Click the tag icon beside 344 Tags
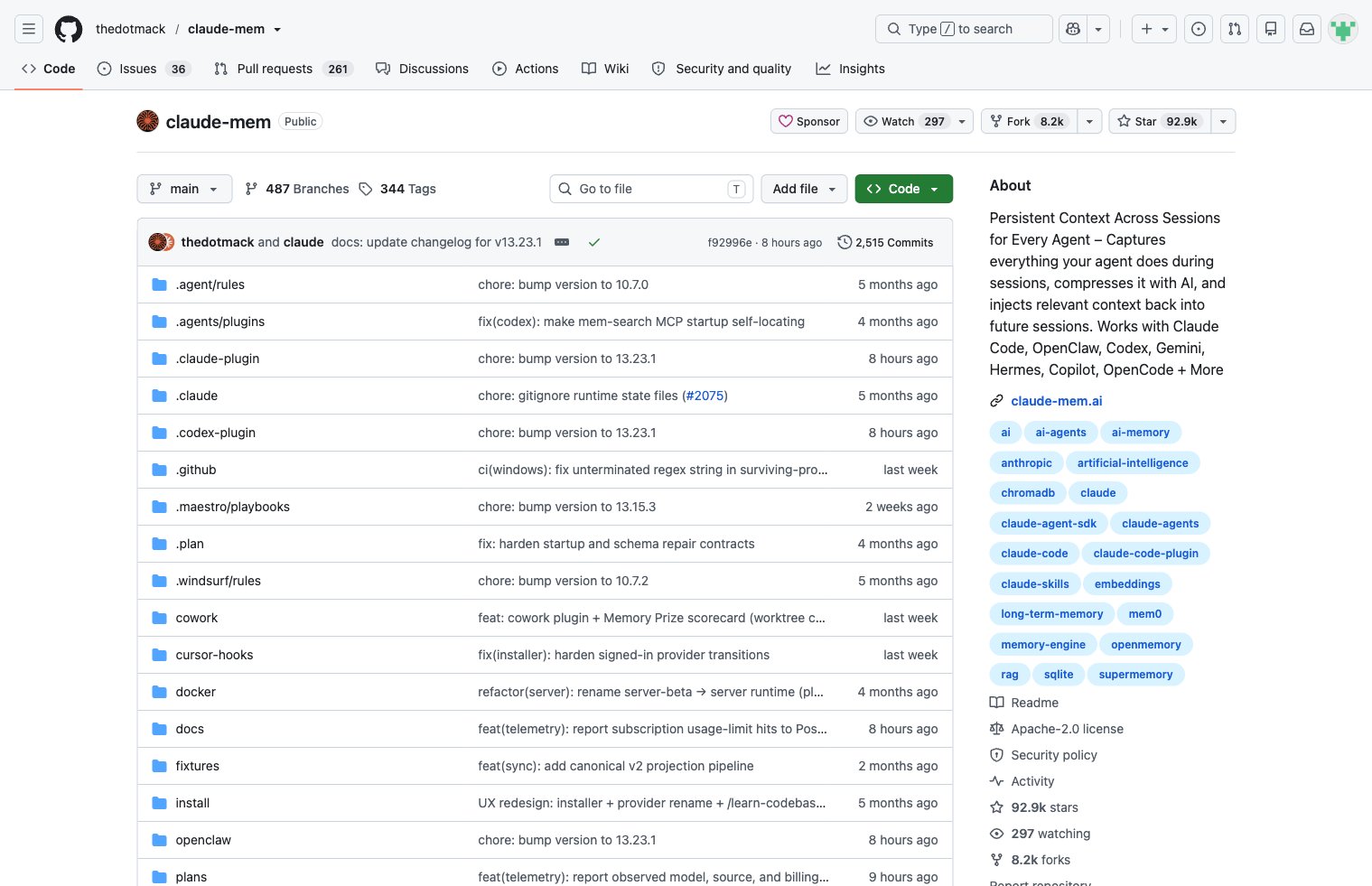The width and height of the screenshot is (1372, 886). tap(365, 189)
